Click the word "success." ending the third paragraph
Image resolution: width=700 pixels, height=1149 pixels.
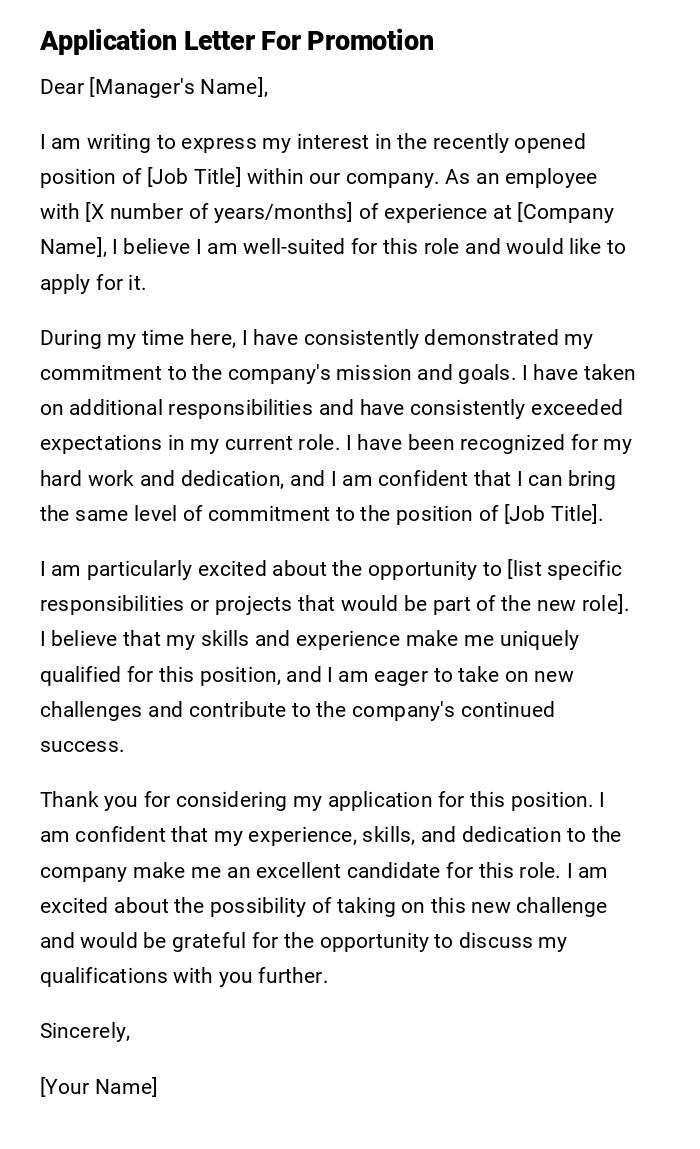tap(82, 745)
